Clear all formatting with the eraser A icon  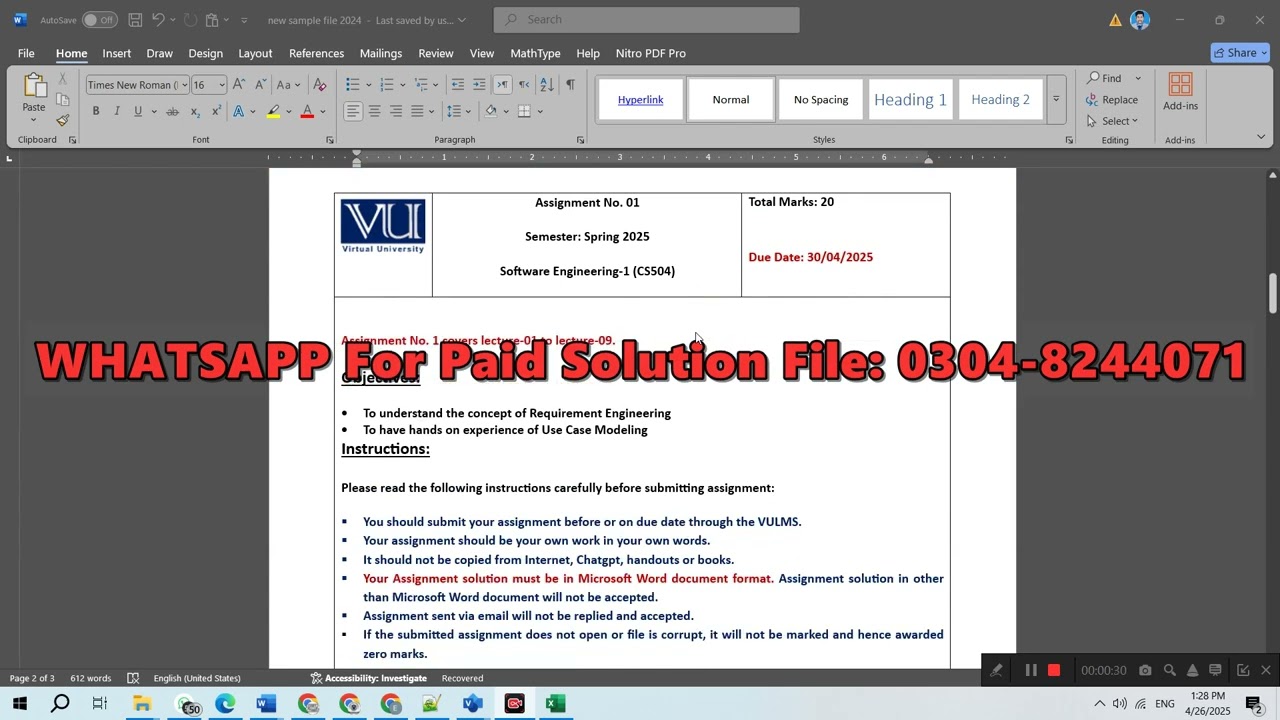pyautogui.click(x=320, y=85)
